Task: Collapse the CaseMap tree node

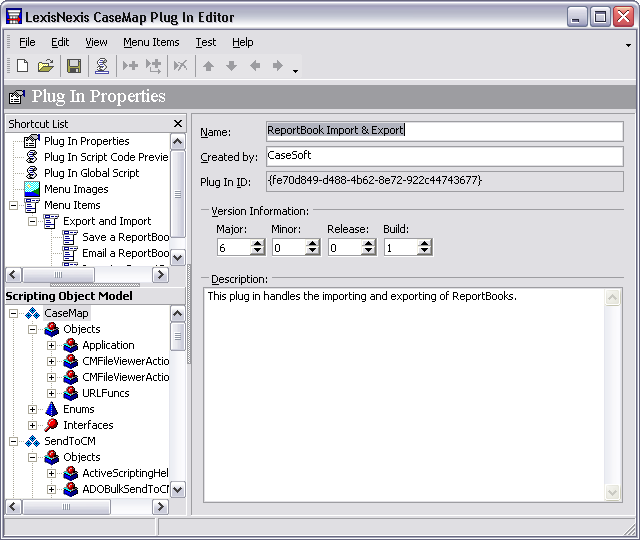Action: [x=14, y=314]
